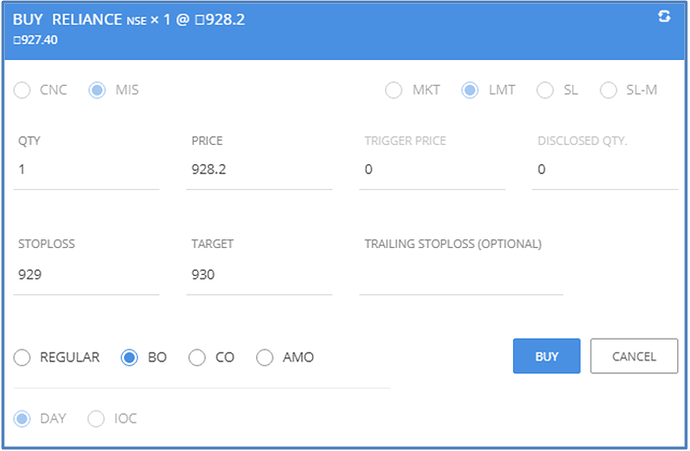Click the refresh icon in order header
Screen dimensions: 690x451
click(x=664, y=17)
